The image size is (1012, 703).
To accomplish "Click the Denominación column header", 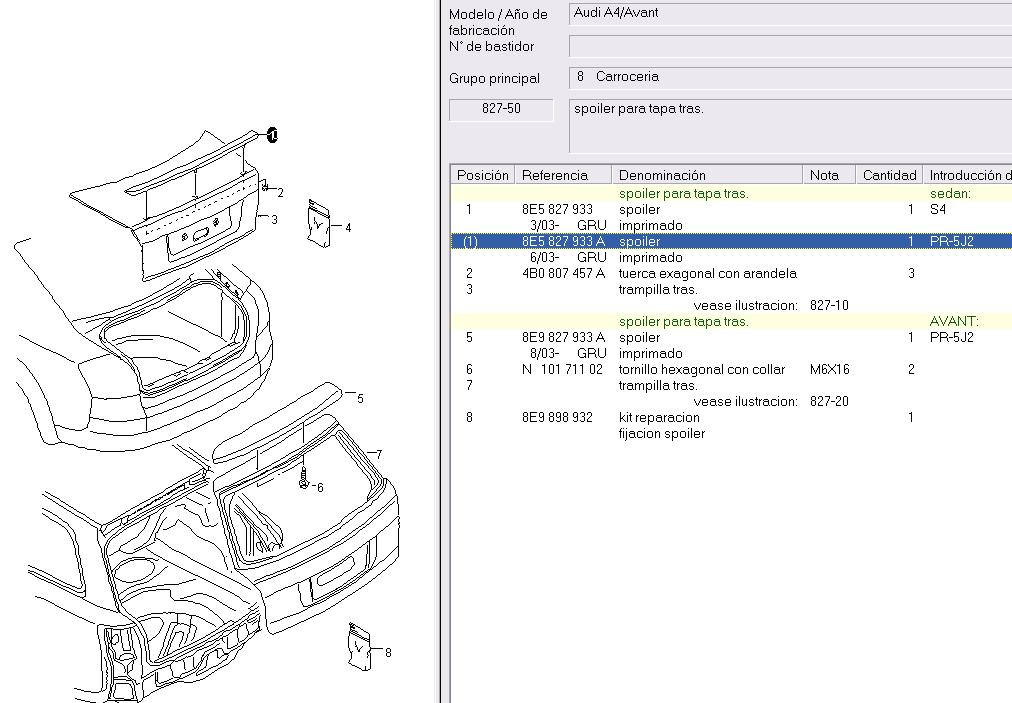I will coord(707,175).
